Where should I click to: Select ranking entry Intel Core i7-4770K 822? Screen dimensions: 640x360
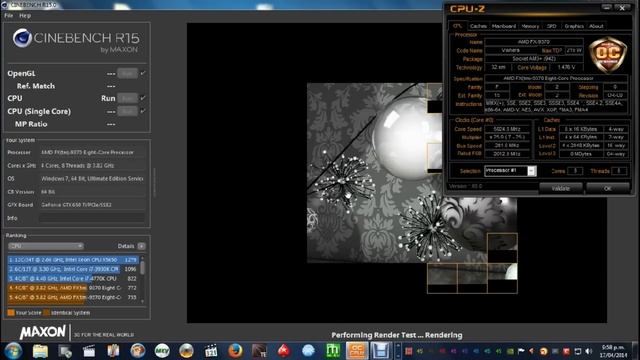click(73, 278)
